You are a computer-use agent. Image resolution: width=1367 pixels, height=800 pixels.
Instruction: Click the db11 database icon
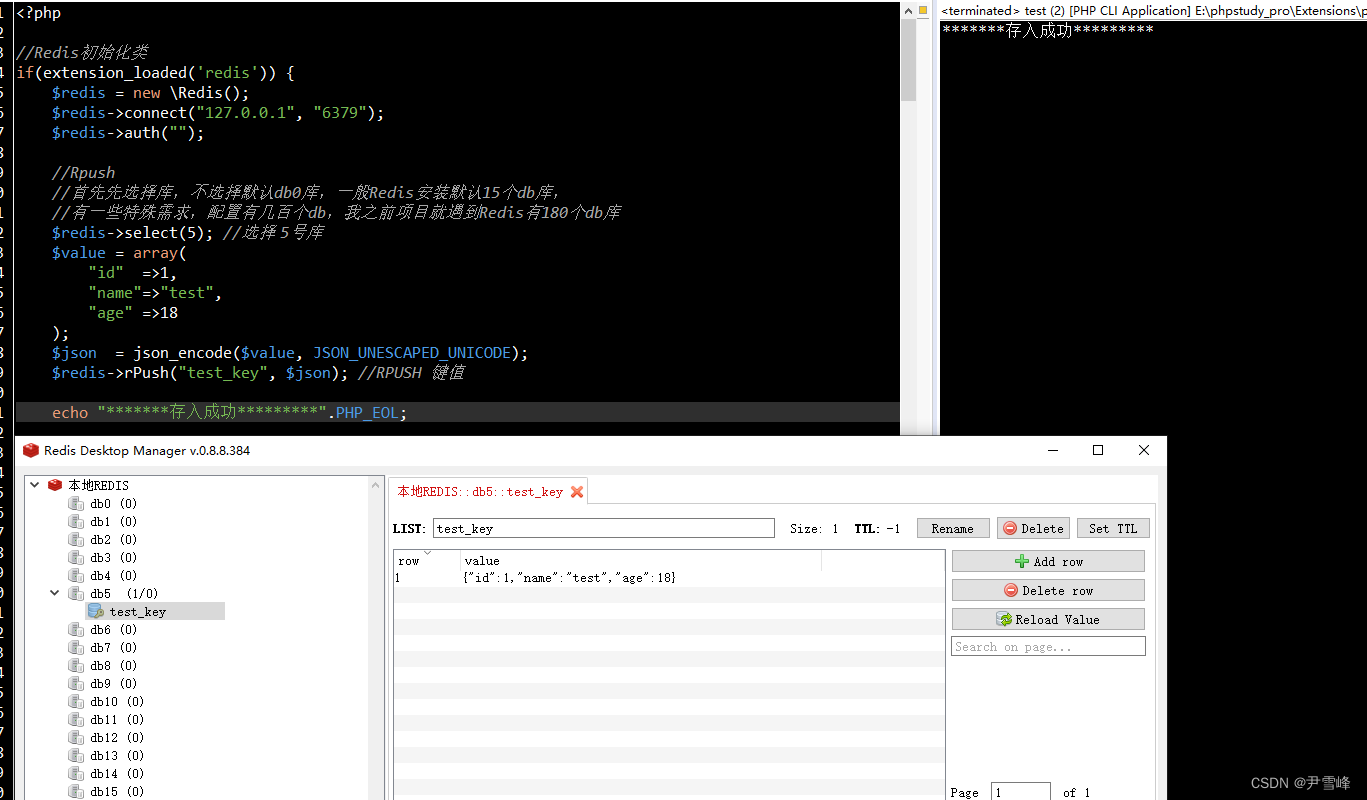pyautogui.click(x=76, y=719)
